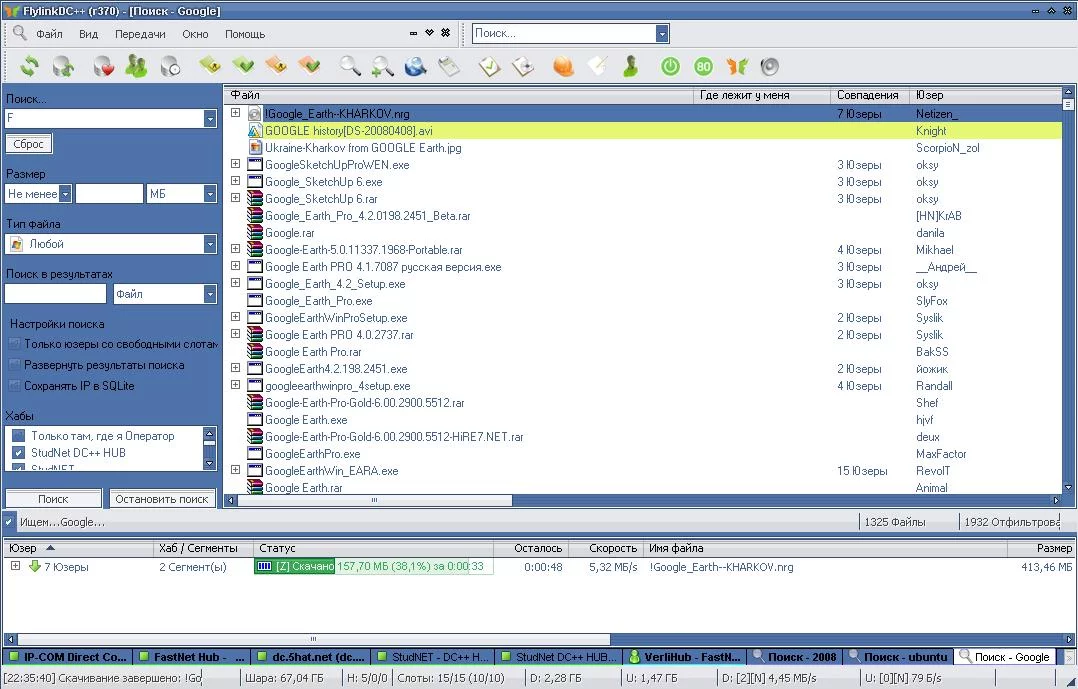Click the 'Сброс' reset button
This screenshot has width=1078, height=689.
pyautogui.click(x=29, y=144)
